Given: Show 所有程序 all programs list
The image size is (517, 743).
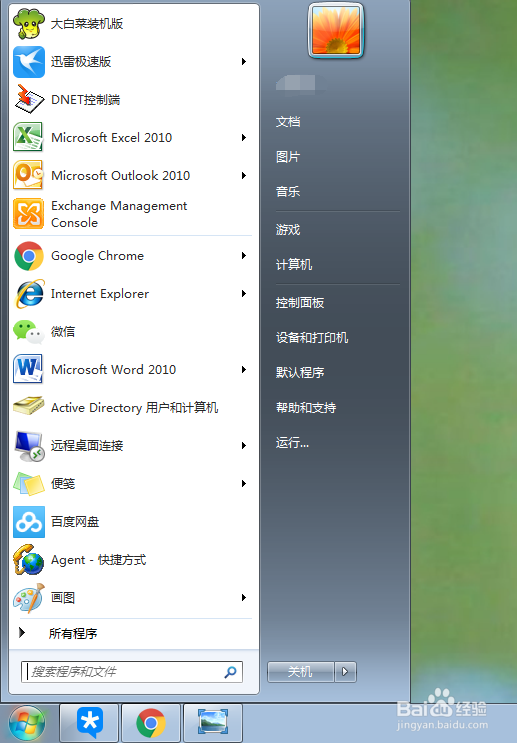Looking at the screenshot, I should coord(73,634).
